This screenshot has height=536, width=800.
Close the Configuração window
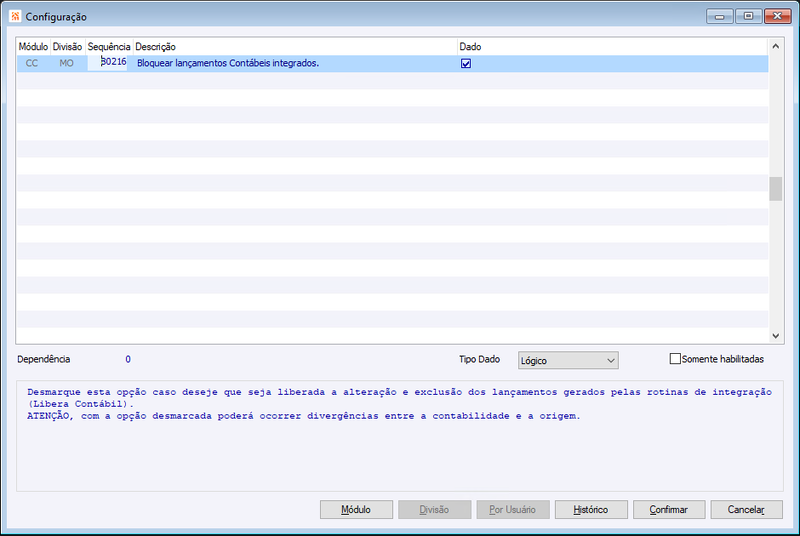tap(778, 16)
